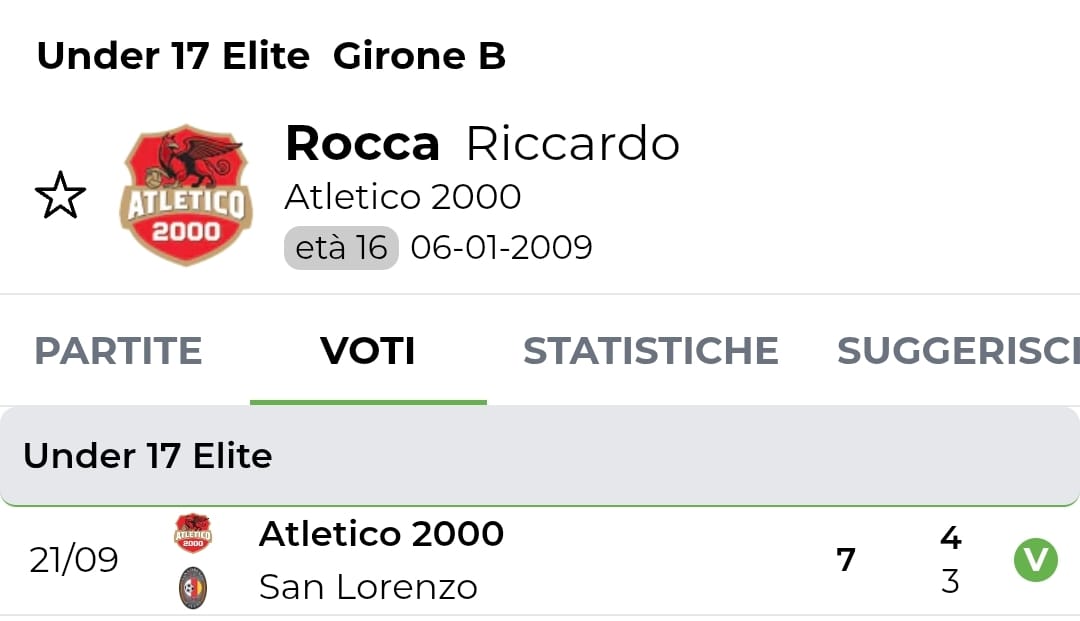Click the large Atletico 2000 club crest

coord(186,195)
